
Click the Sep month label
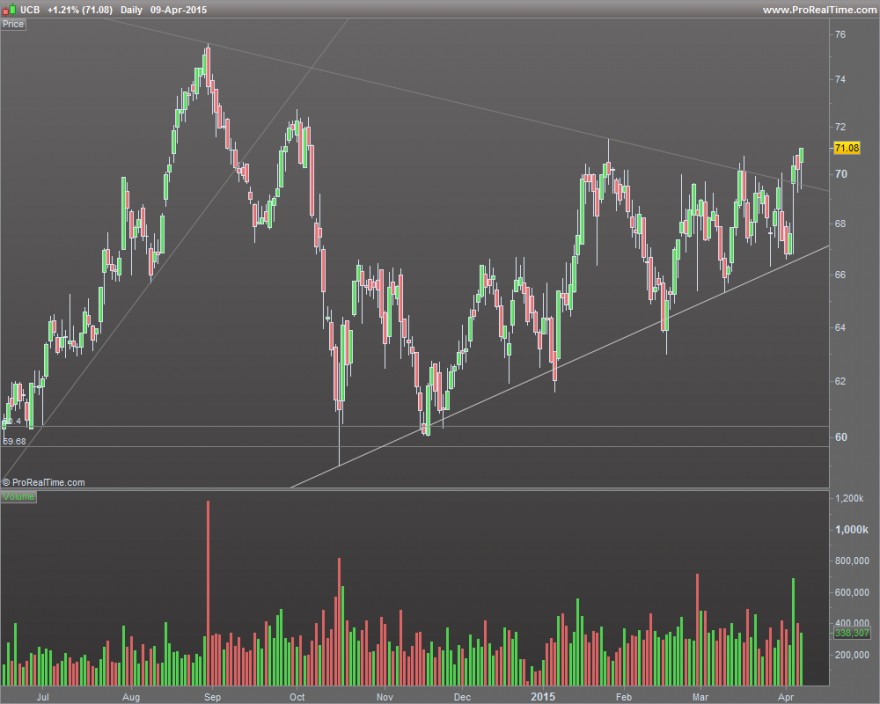click(212, 697)
